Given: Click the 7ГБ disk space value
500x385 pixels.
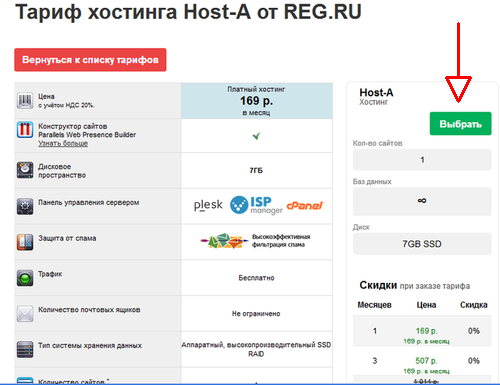Looking at the screenshot, I should click(x=256, y=170).
